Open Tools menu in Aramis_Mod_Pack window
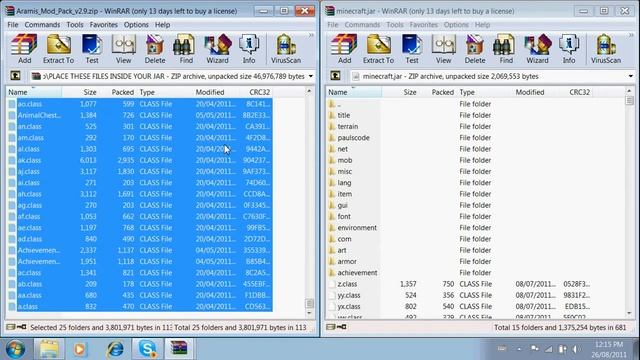This screenshot has height=360, width=640. click(x=75, y=25)
